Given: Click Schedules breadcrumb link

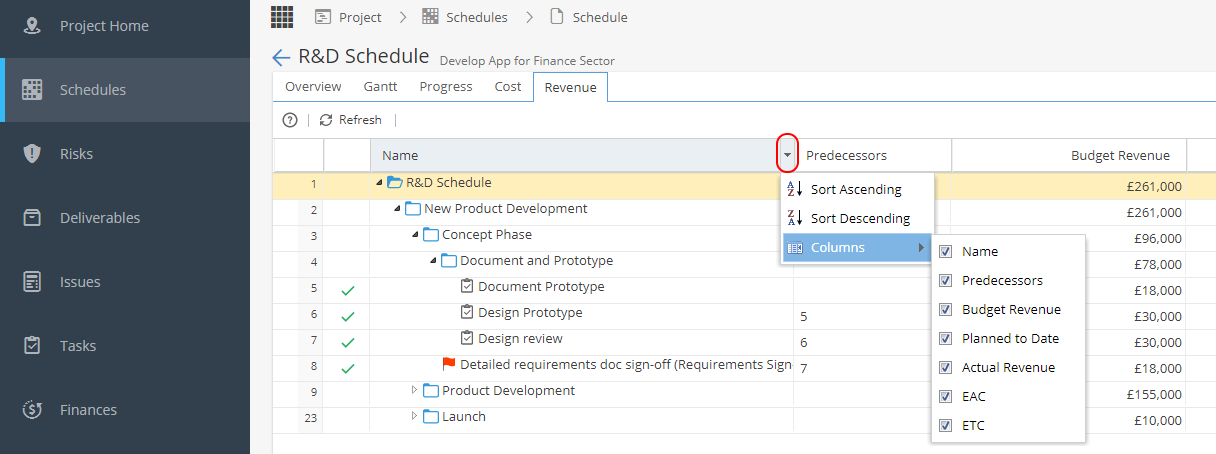Looking at the screenshot, I should 477,17.
